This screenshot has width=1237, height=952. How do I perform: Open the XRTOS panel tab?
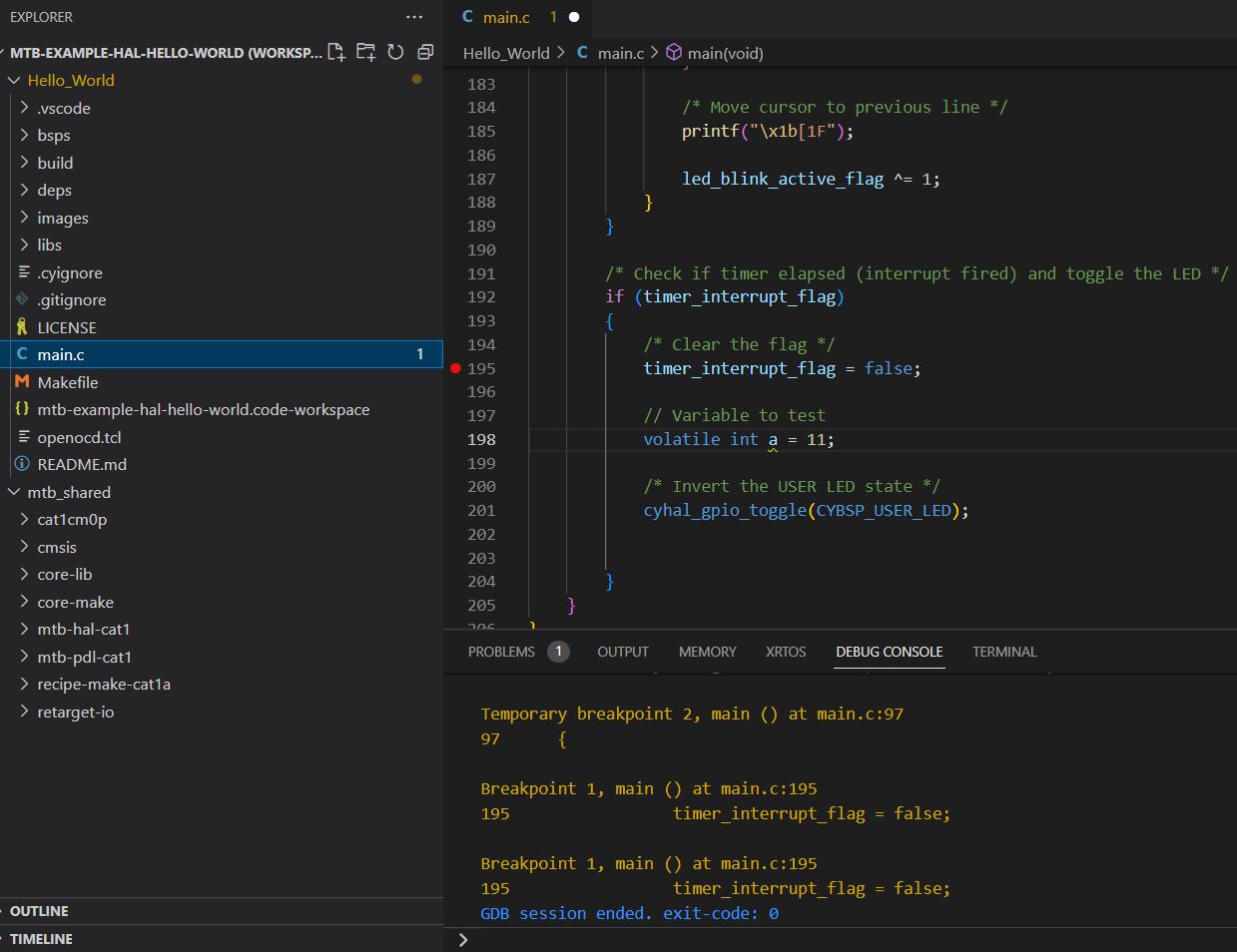786,652
